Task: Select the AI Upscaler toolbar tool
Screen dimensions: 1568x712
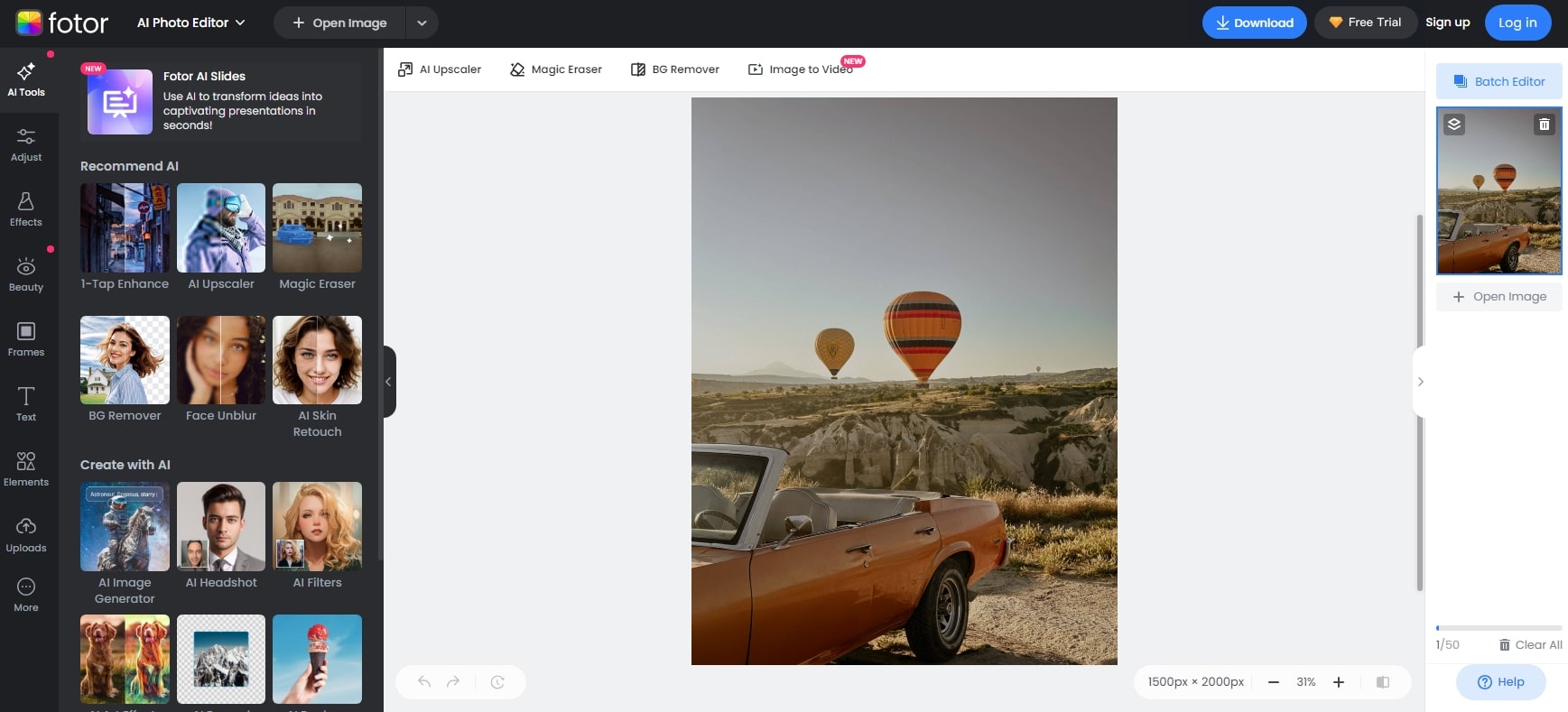Action: (440, 69)
